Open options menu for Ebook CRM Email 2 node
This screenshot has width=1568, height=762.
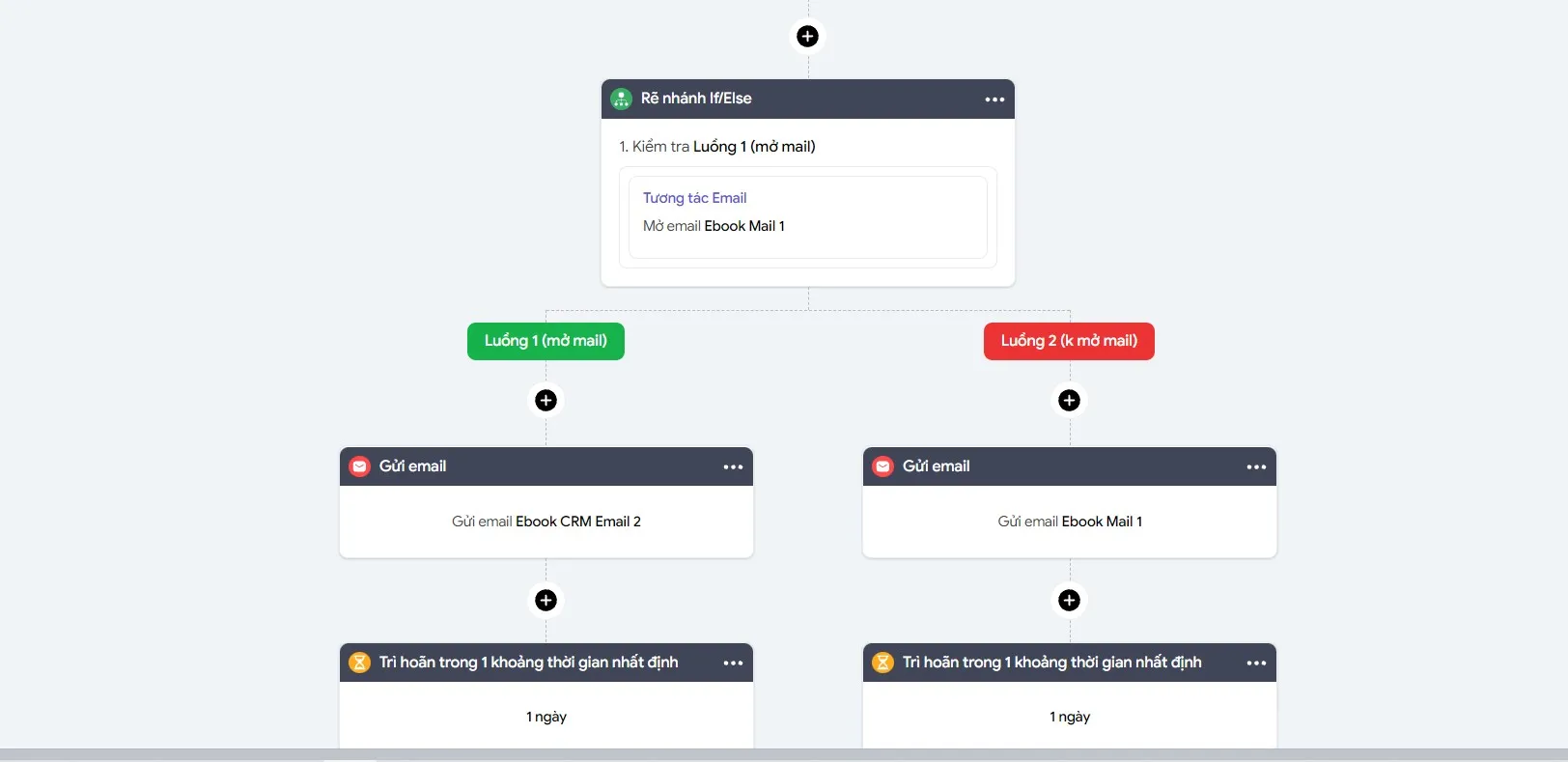point(733,467)
